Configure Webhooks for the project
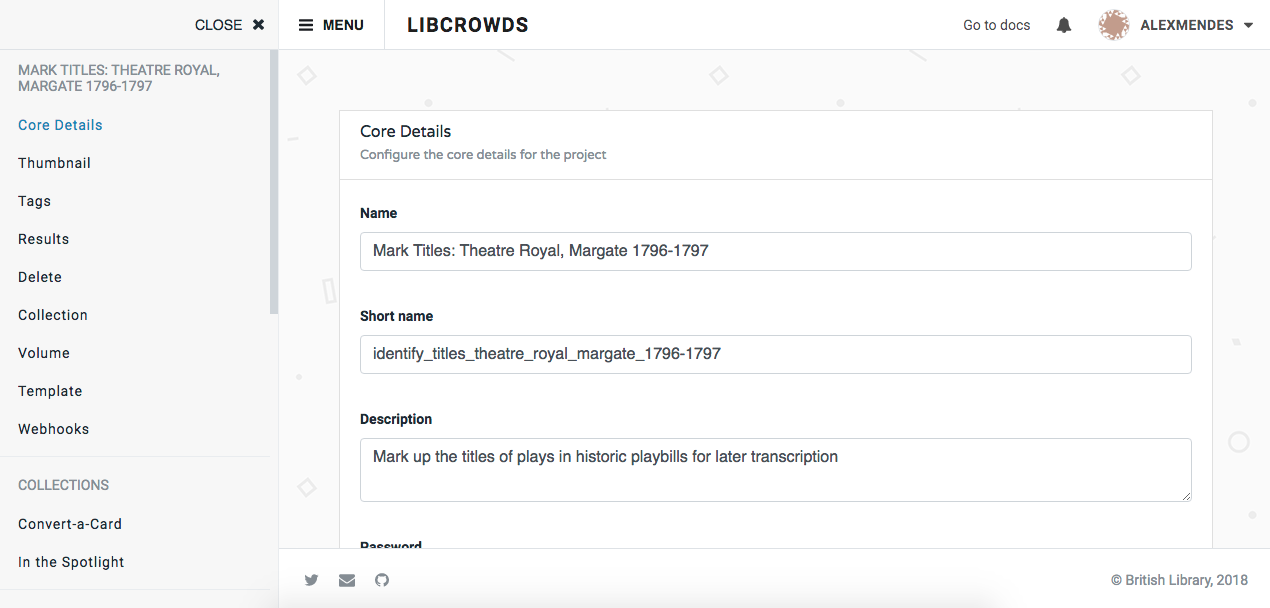 53,428
